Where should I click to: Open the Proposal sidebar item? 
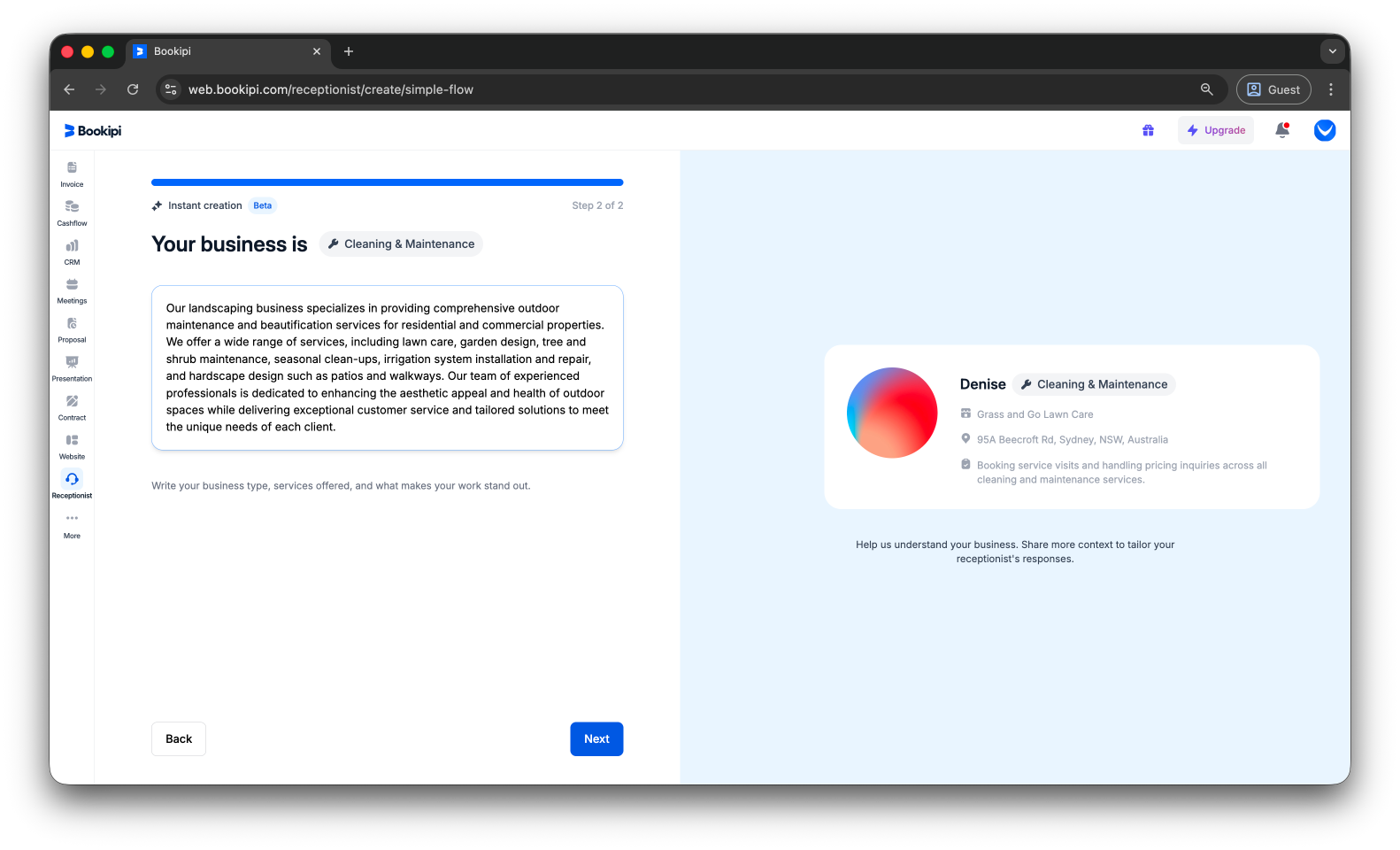click(72, 330)
